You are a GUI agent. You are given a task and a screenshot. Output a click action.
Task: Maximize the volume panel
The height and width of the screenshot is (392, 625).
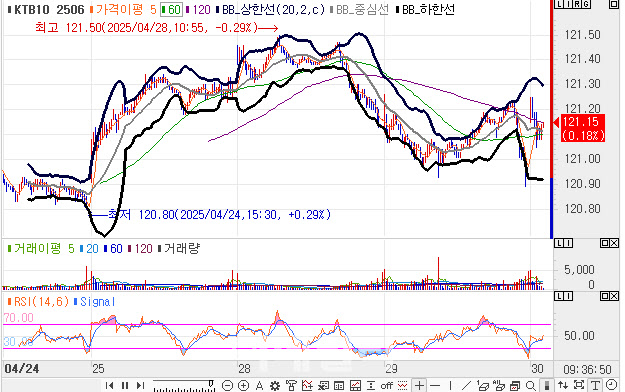pyautogui.click(x=605, y=243)
